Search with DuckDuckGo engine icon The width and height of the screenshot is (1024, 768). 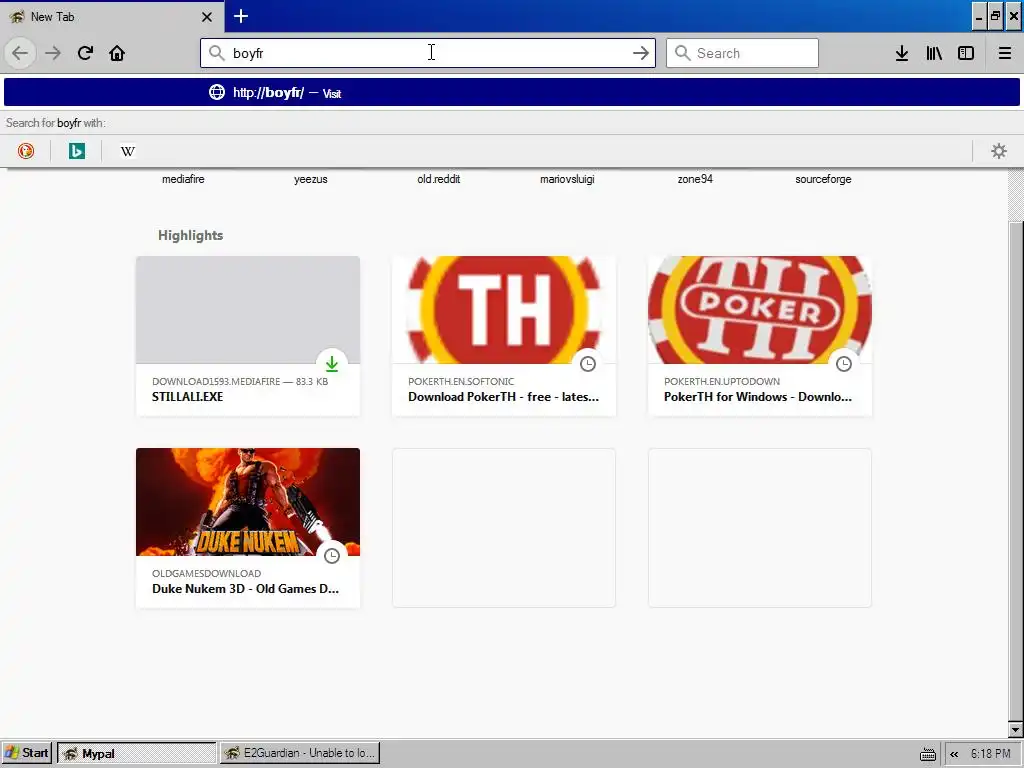(26, 151)
